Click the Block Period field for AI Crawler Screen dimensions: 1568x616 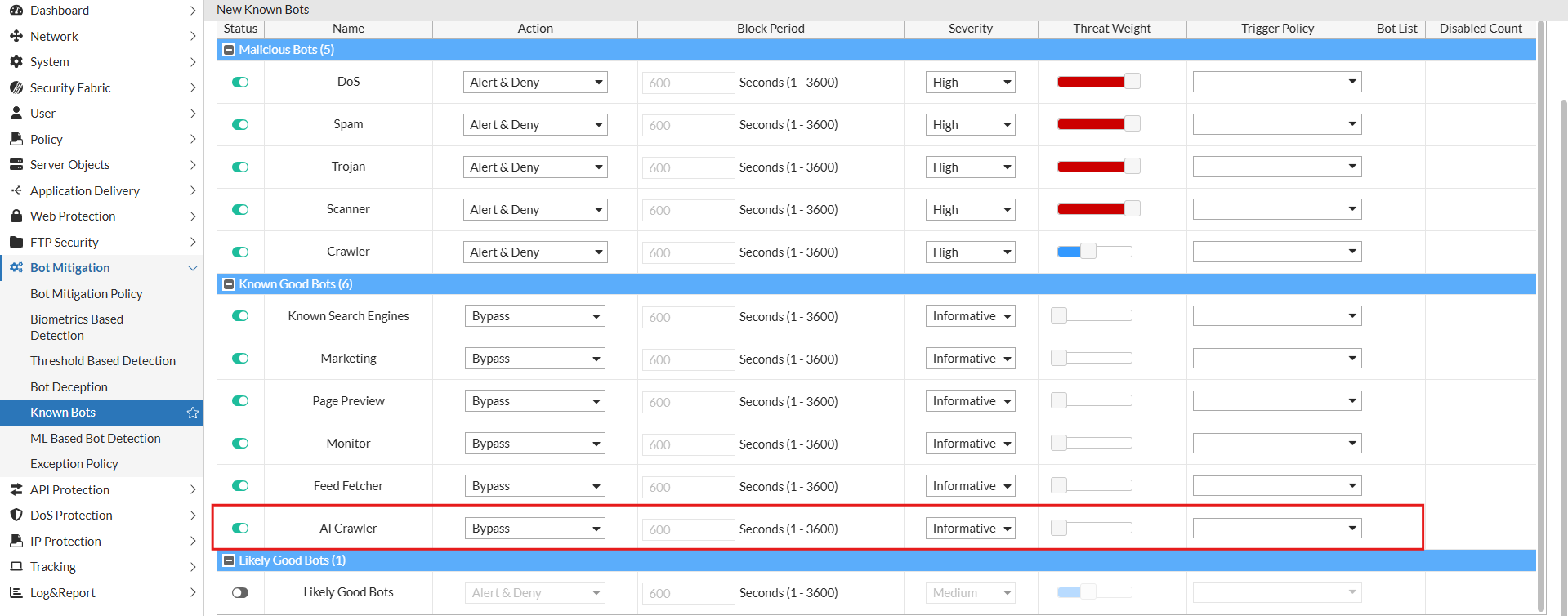(688, 529)
